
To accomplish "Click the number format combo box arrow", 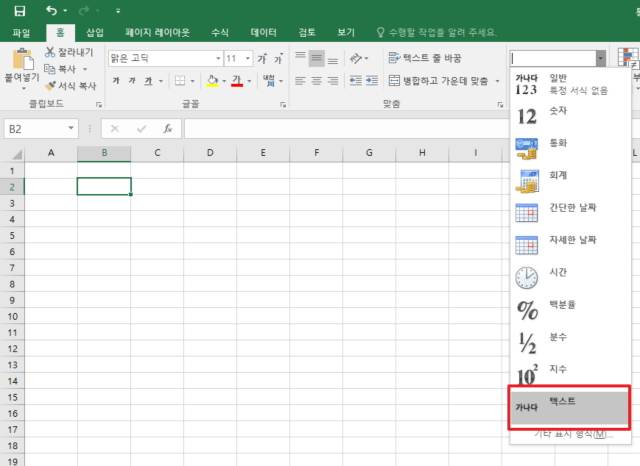I will click(x=600, y=58).
